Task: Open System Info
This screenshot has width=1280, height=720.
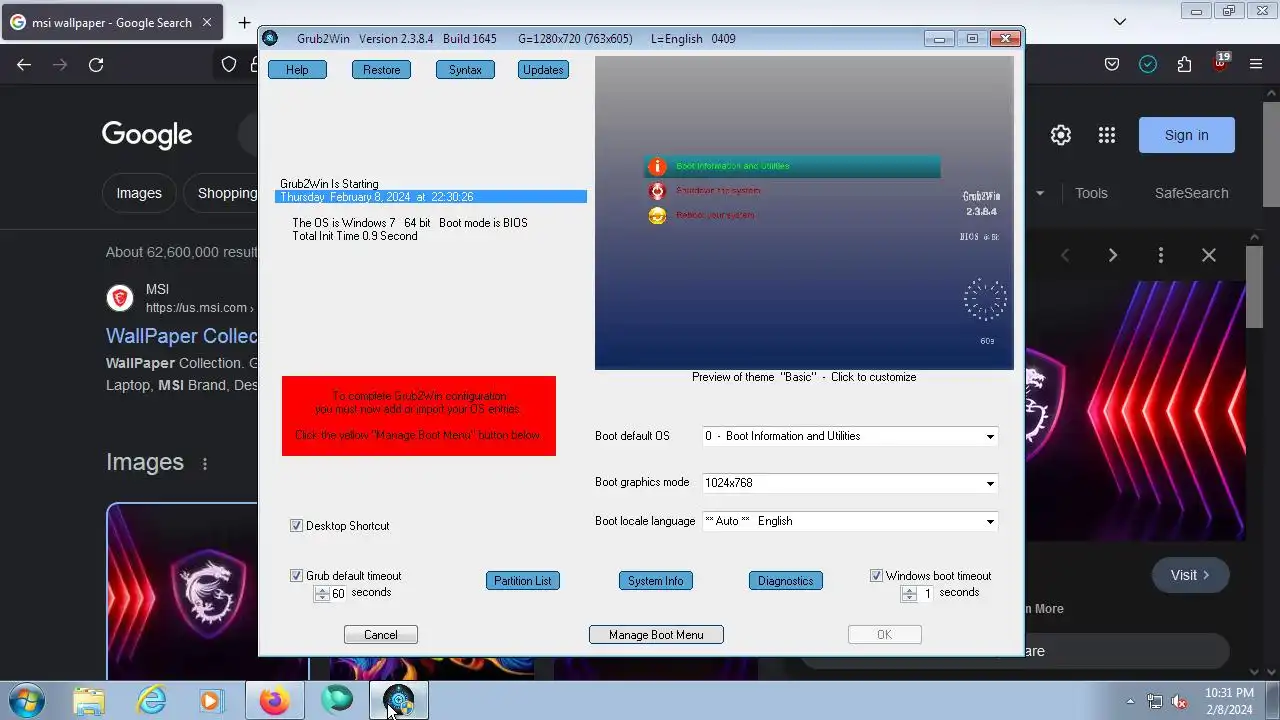Action: pyautogui.click(x=656, y=581)
